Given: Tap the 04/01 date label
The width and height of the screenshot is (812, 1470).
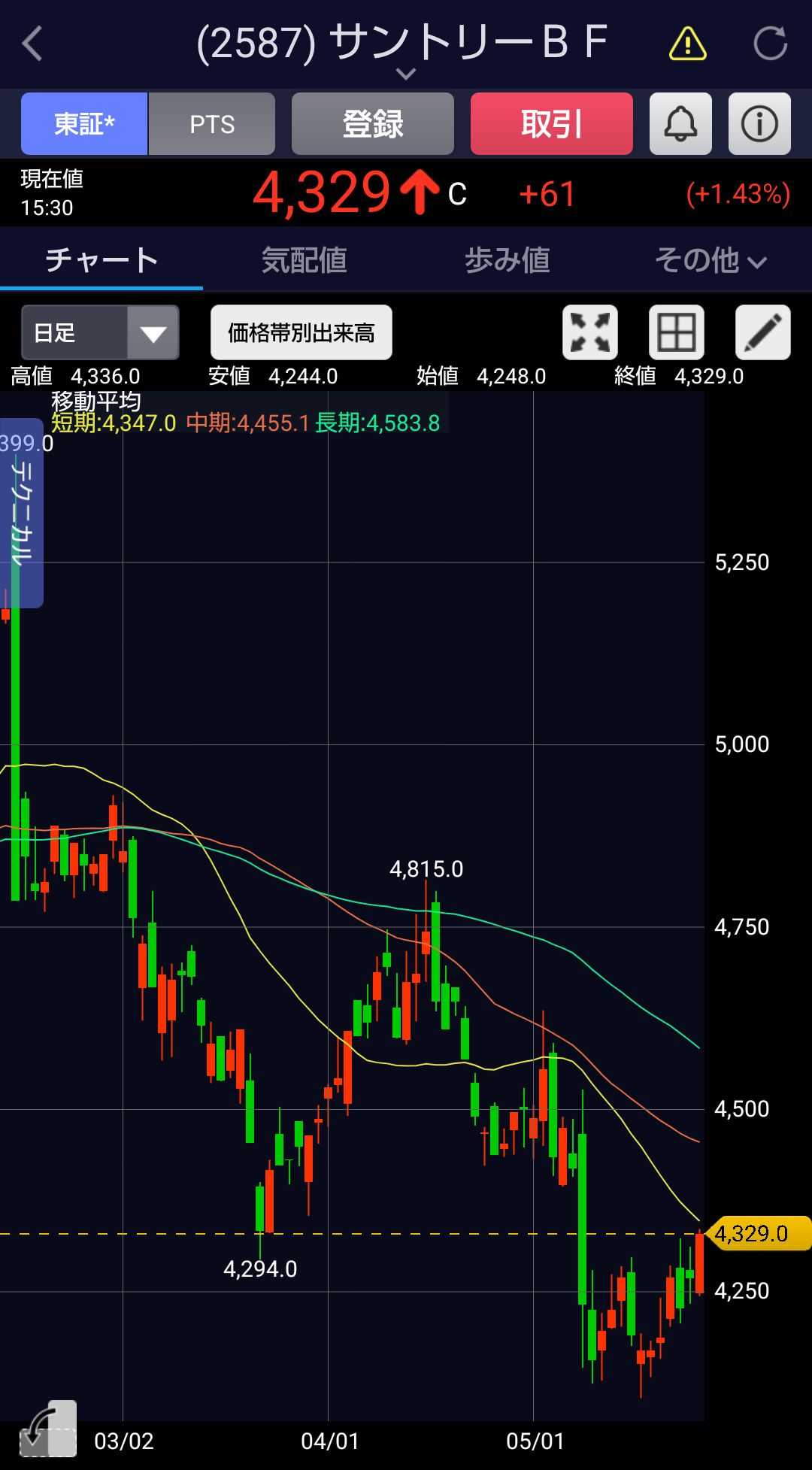Looking at the screenshot, I should coord(330,1441).
